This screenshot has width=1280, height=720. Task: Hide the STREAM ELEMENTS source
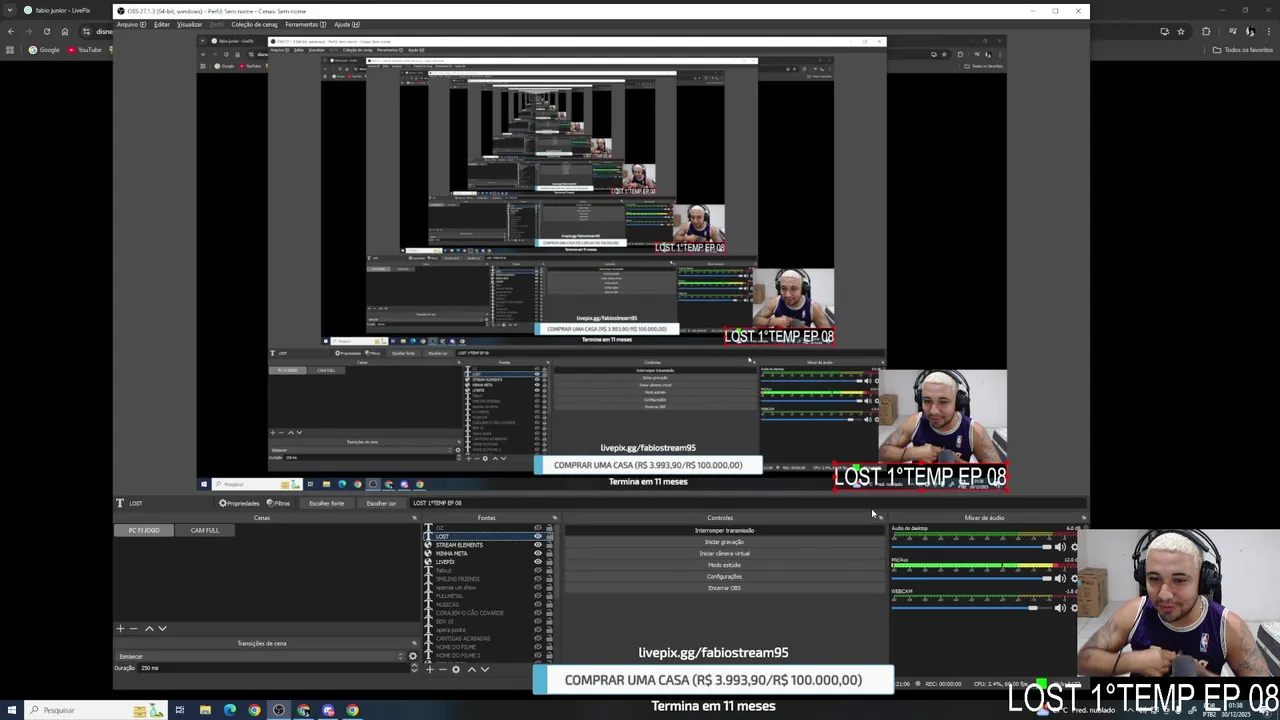click(538, 545)
